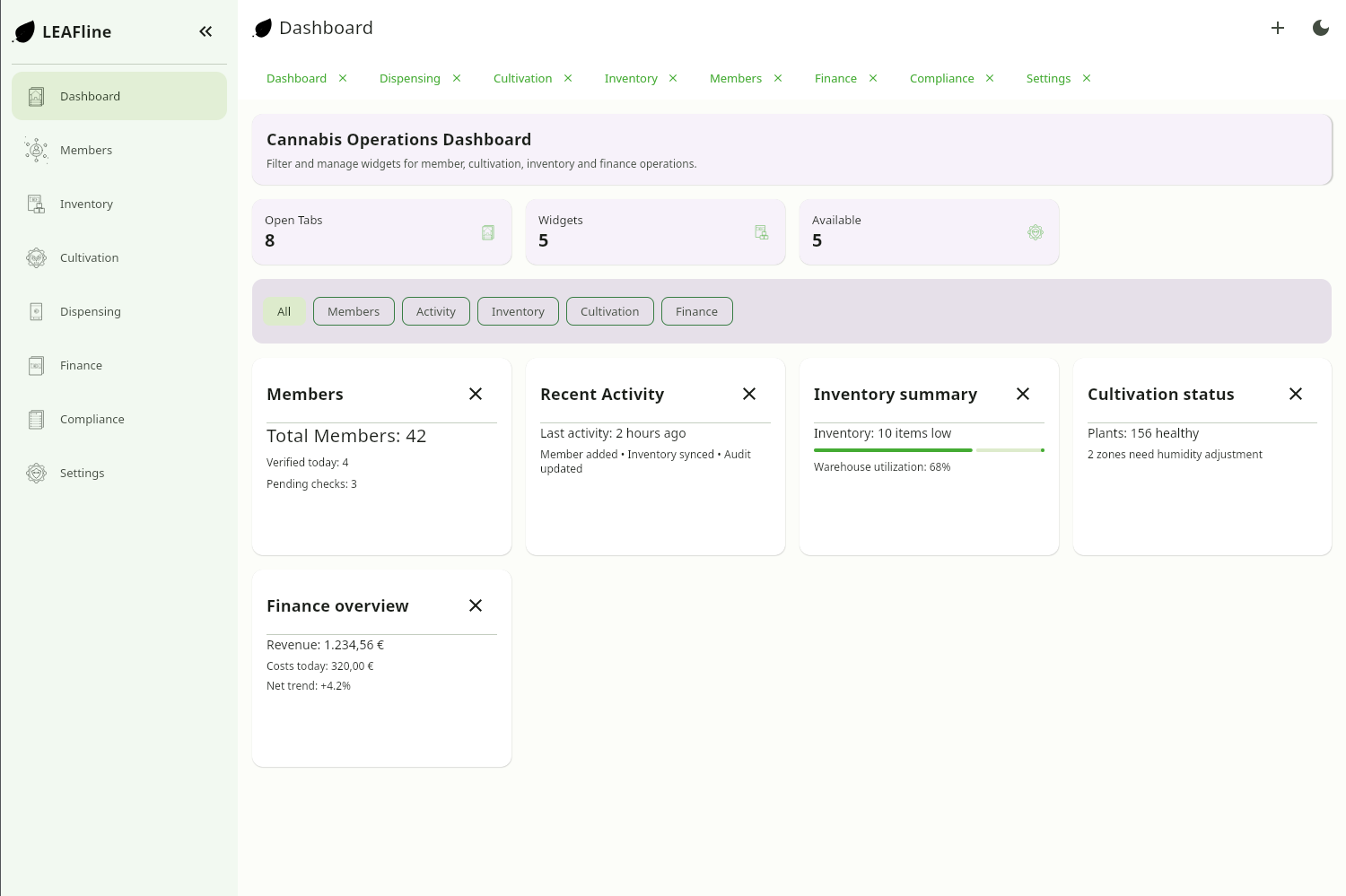
Task: Switch to the Finance tab
Action: click(x=835, y=78)
